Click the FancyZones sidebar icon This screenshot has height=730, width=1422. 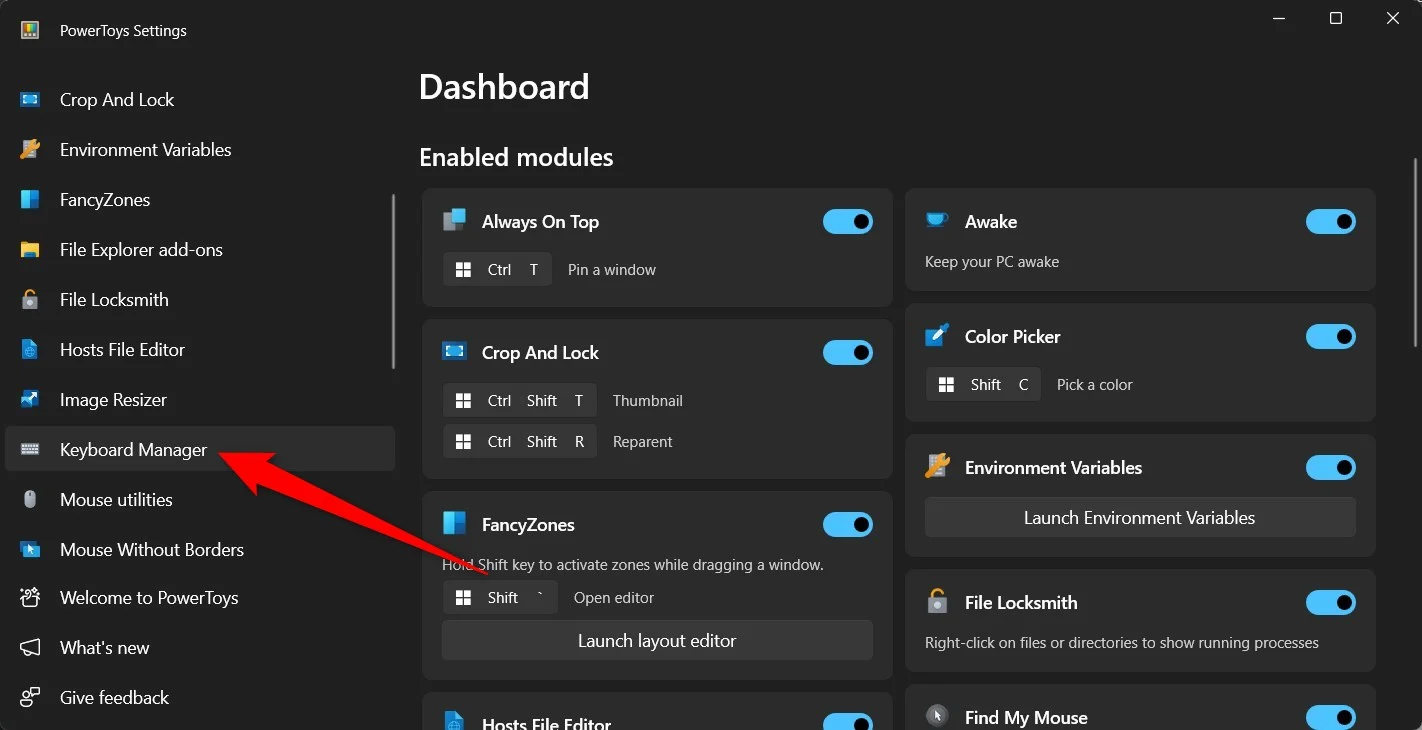point(30,200)
